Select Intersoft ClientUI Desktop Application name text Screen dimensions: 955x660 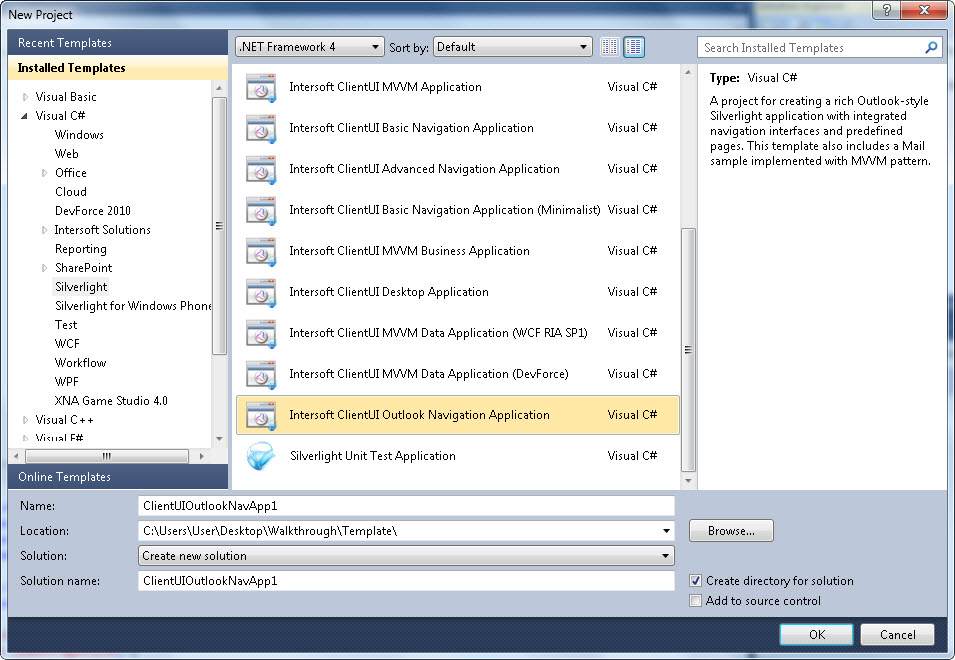coord(389,292)
